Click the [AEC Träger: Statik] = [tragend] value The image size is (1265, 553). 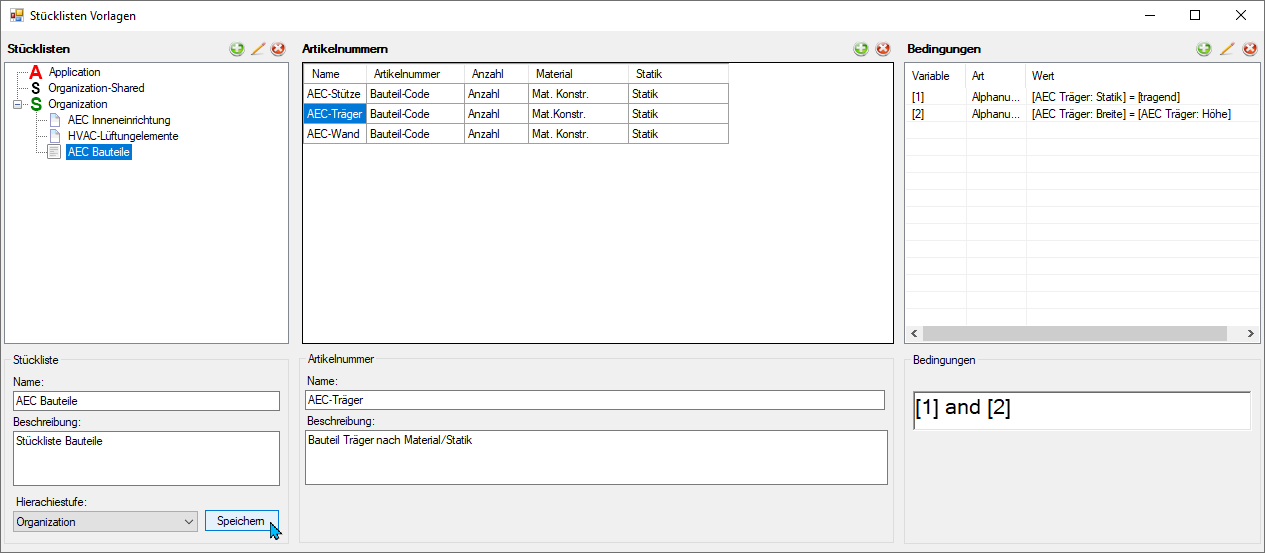[x=1106, y=97]
